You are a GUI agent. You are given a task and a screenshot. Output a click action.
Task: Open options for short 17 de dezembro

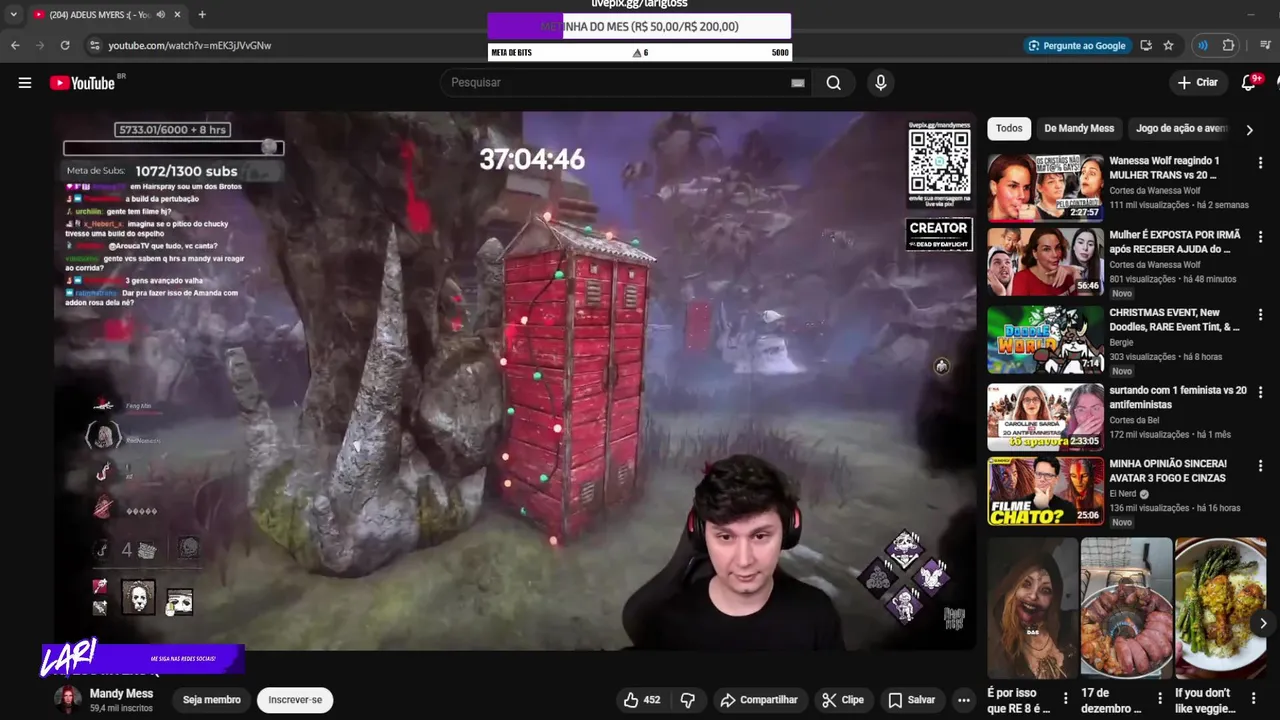pyautogui.click(x=1160, y=698)
